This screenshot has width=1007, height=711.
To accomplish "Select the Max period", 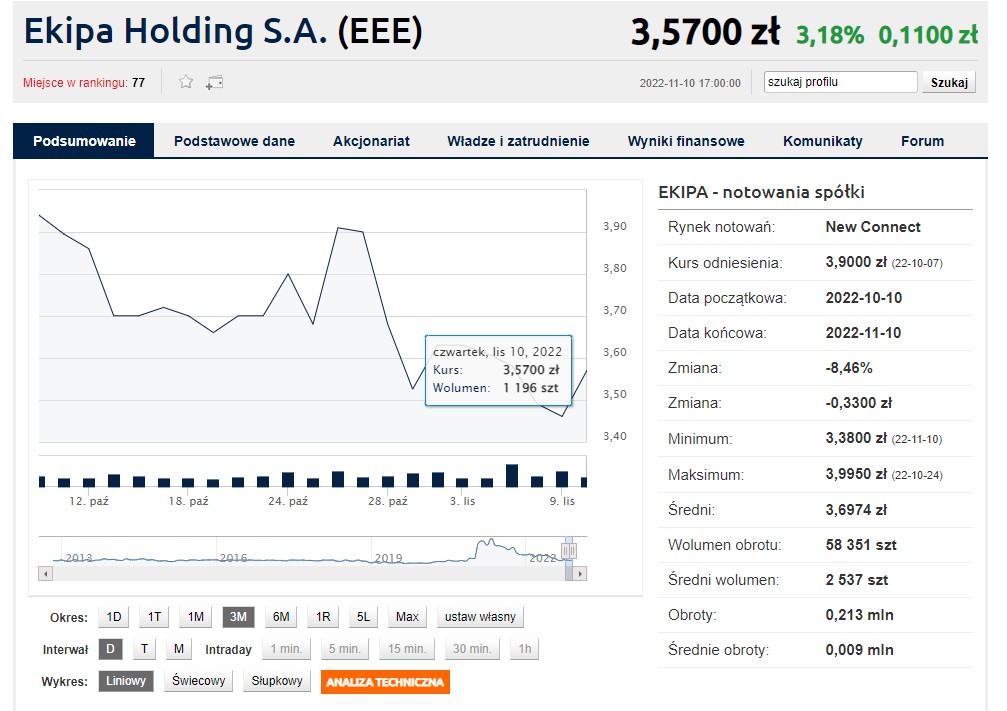I will pos(406,617).
